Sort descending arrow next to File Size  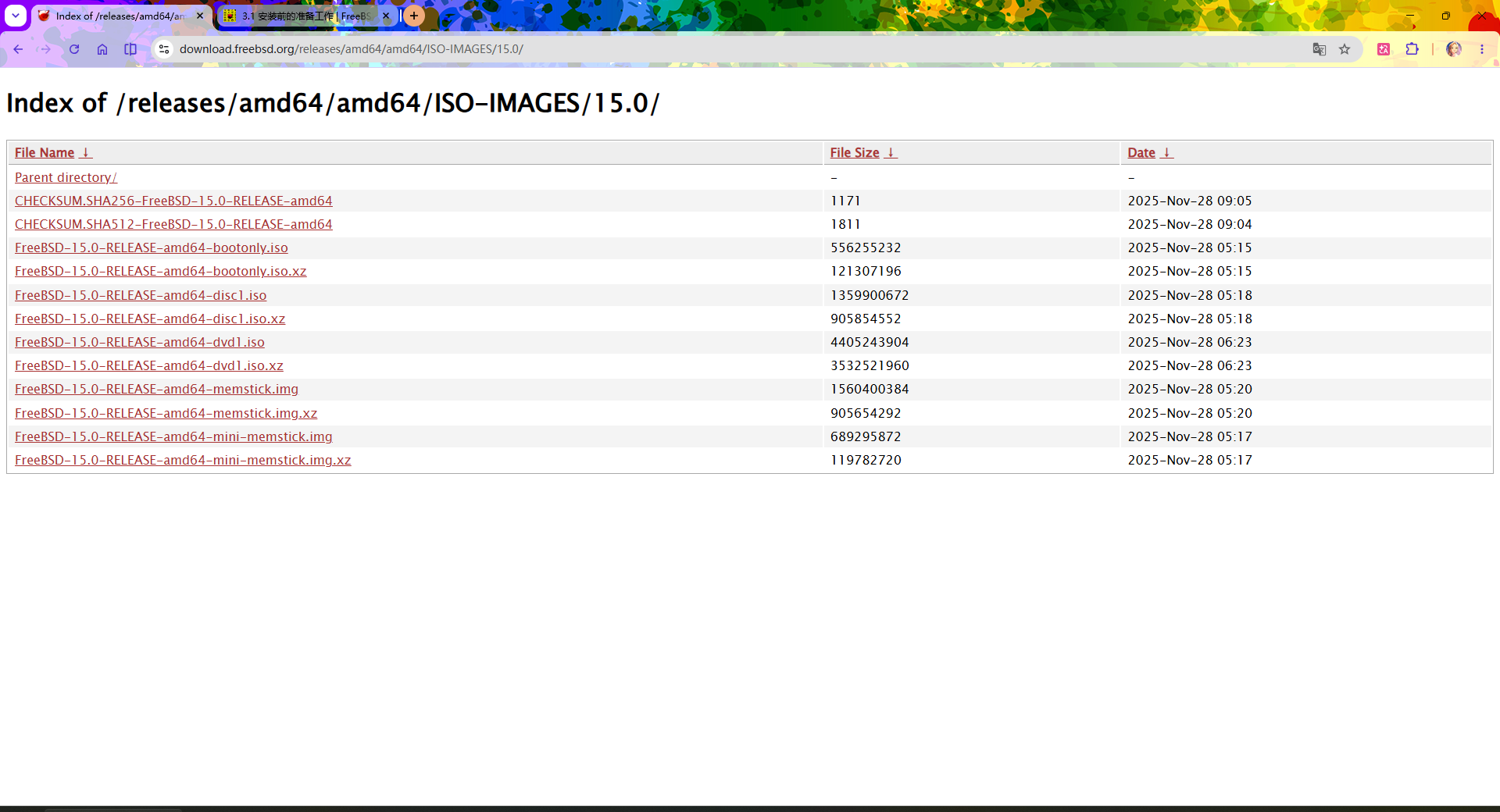click(x=891, y=153)
